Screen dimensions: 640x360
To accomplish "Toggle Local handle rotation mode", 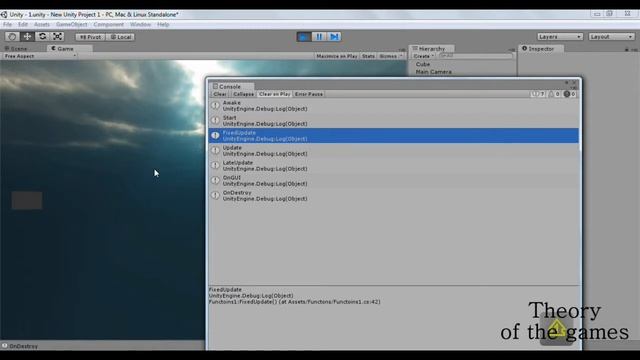I will pos(121,37).
